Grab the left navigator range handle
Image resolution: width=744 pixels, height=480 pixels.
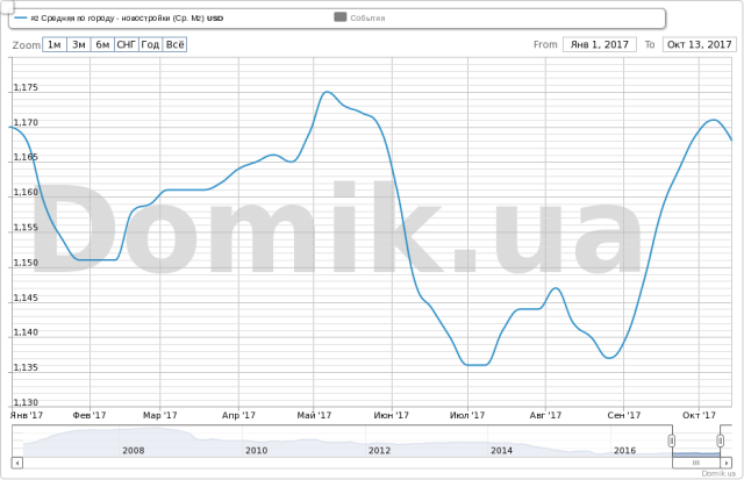pyautogui.click(x=671, y=441)
